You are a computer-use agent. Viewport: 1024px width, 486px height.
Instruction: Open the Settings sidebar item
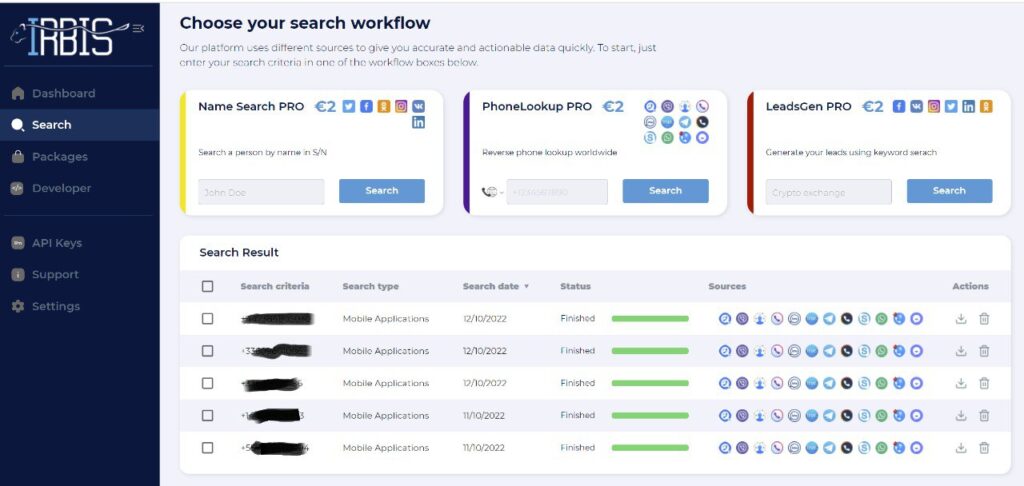(56, 306)
